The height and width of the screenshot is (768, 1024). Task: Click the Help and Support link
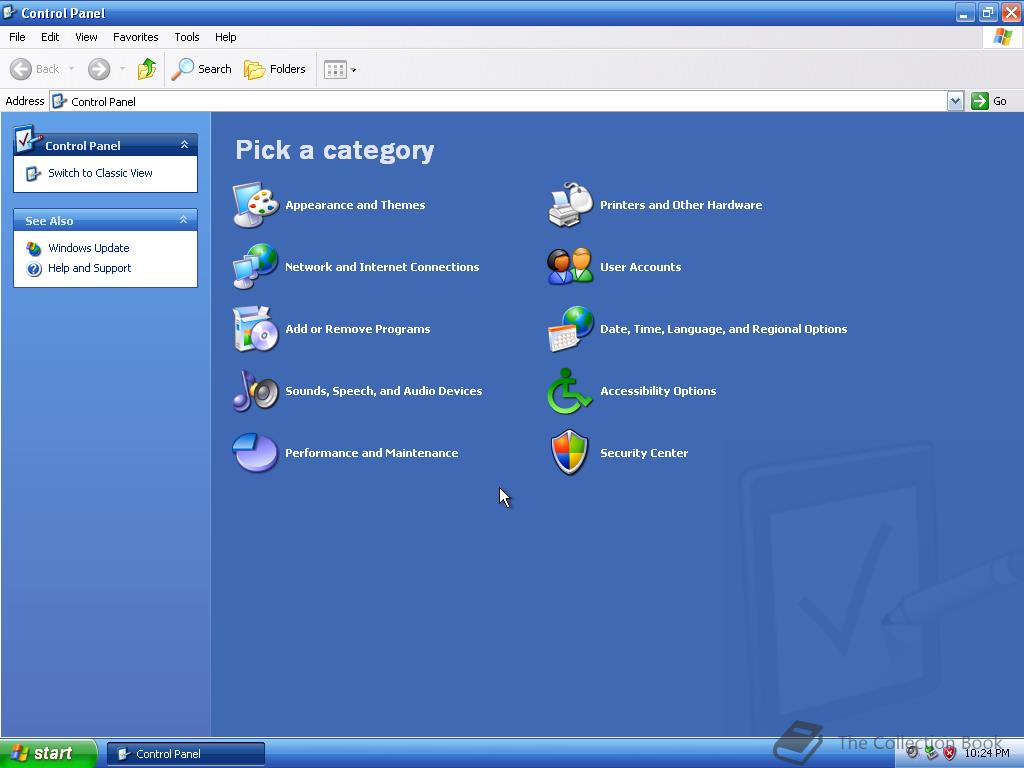[89, 268]
